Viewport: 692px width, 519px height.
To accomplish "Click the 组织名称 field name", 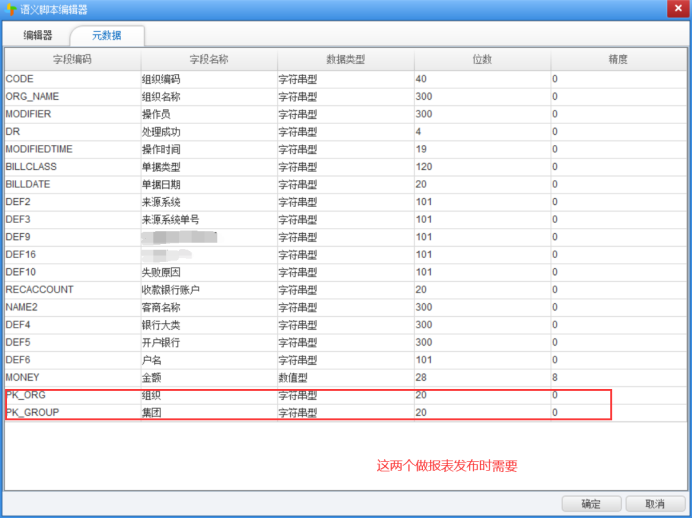I will click(x=161, y=97).
